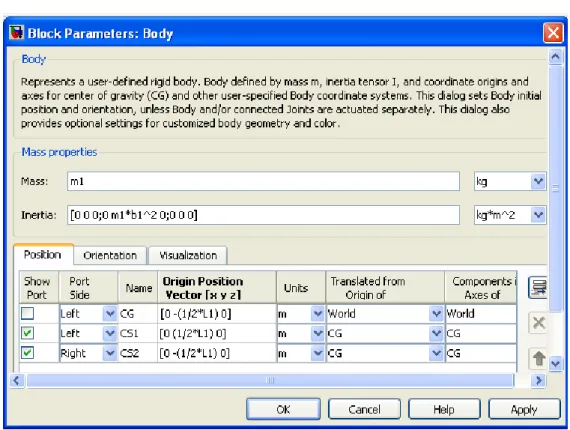The image size is (570, 430).
Task: Open Translated from Origin dropdown in CS2 row
Action: click(435, 353)
